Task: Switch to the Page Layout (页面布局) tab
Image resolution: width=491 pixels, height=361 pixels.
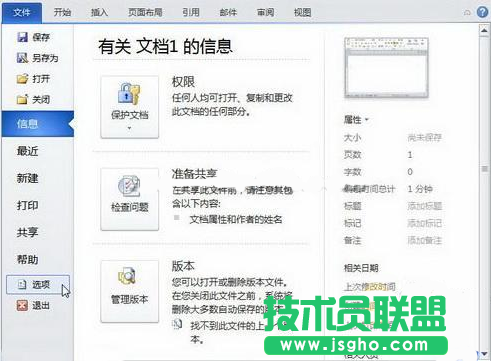Action: (x=145, y=13)
